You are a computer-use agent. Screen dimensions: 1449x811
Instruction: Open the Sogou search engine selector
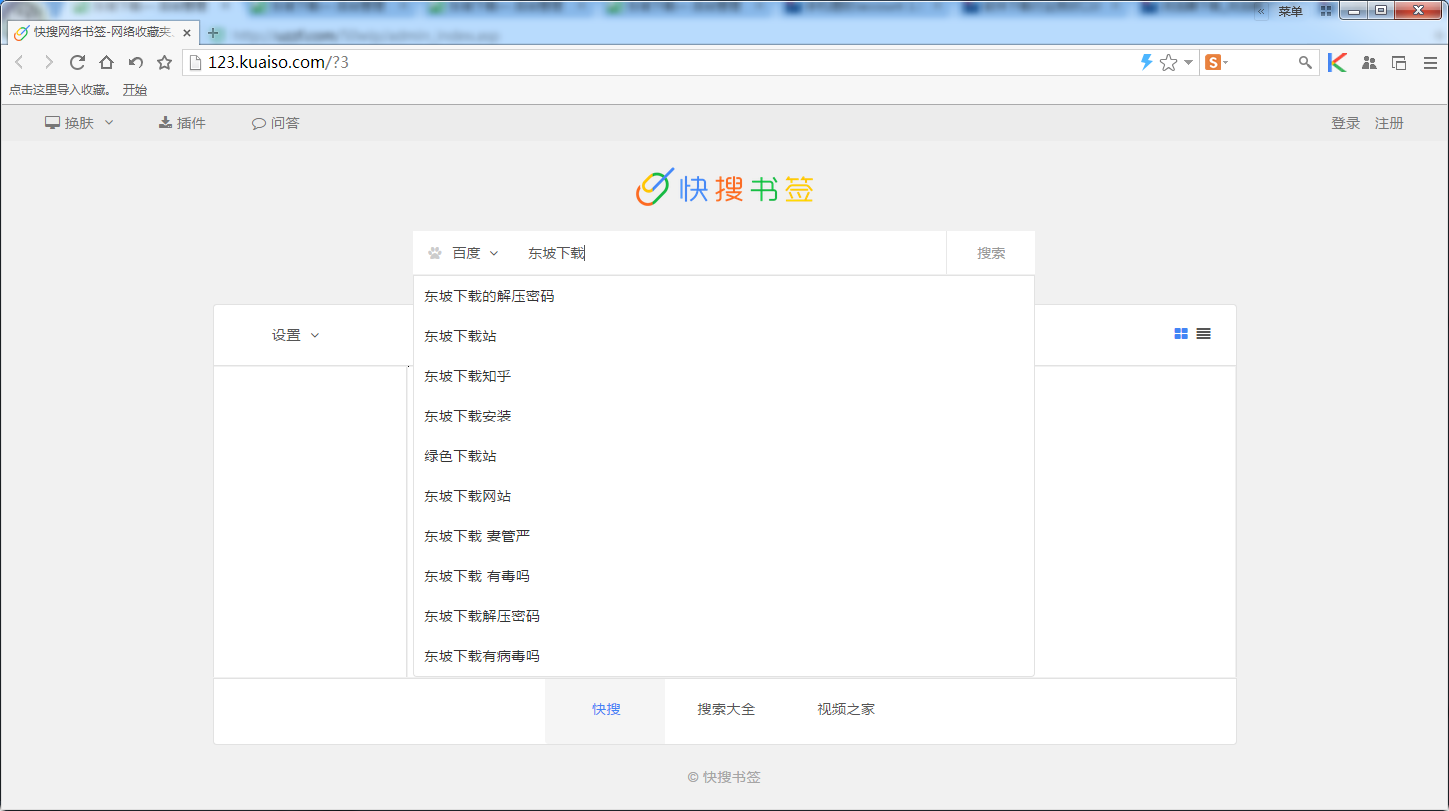[1216, 62]
